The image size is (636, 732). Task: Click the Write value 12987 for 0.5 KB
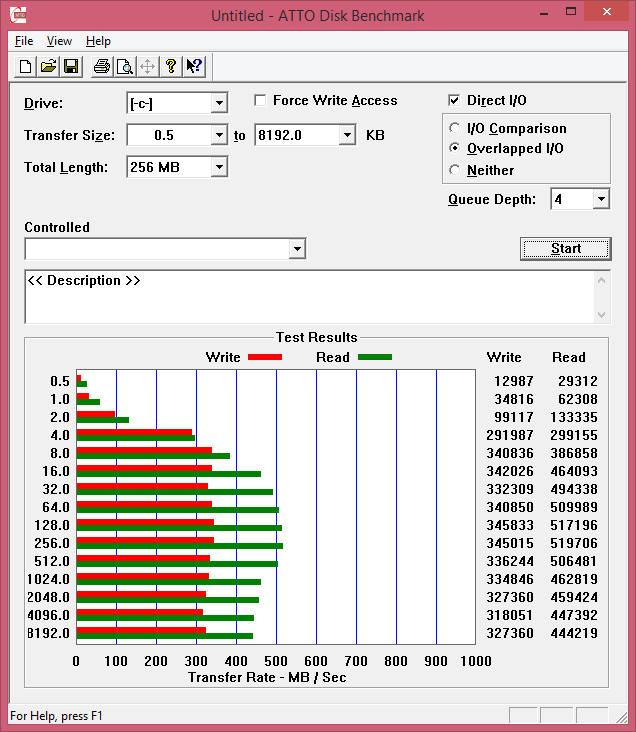(514, 381)
